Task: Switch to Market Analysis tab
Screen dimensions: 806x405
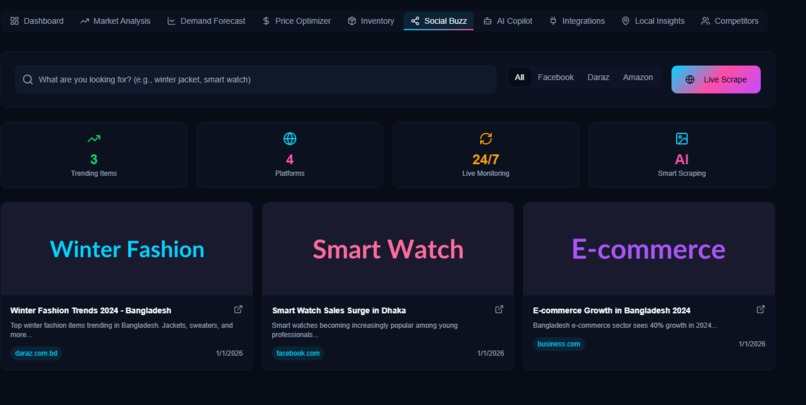Action: 115,21
